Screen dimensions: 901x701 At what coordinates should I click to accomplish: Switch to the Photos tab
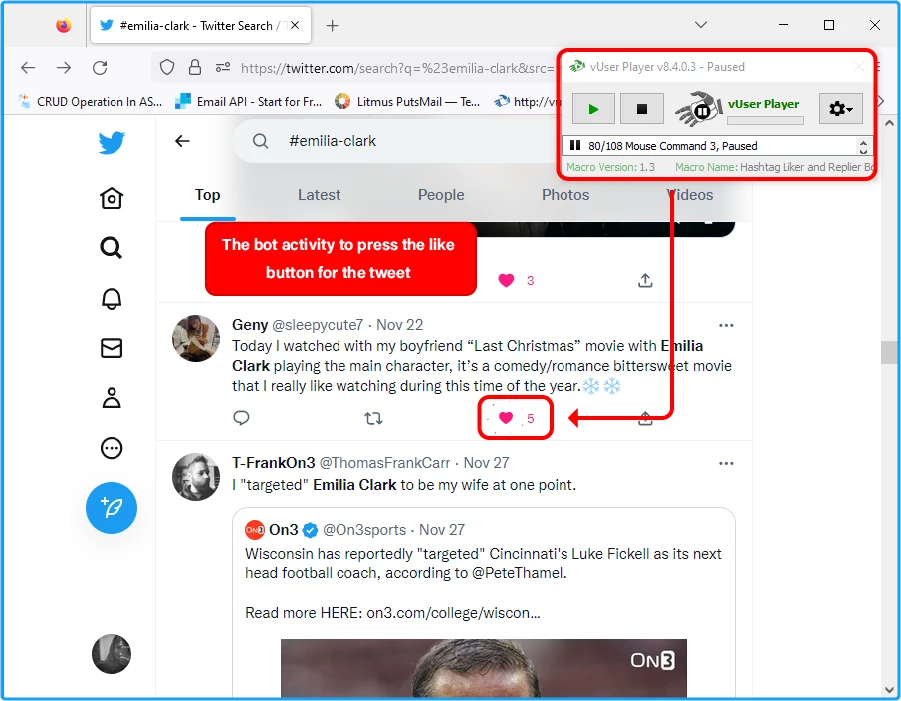pyautogui.click(x=565, y=195)
